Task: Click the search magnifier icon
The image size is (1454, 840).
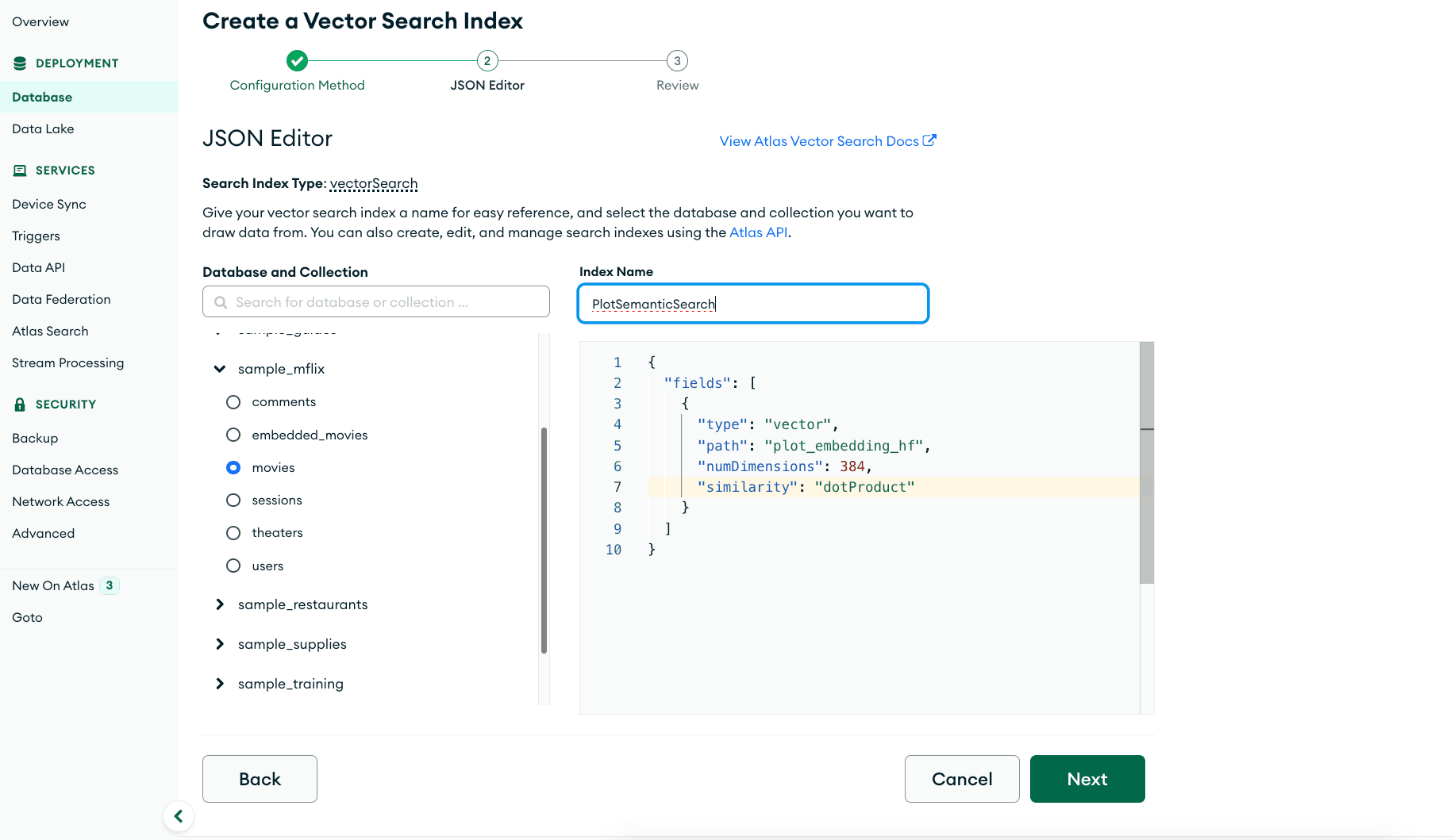Action: (221, 302)
